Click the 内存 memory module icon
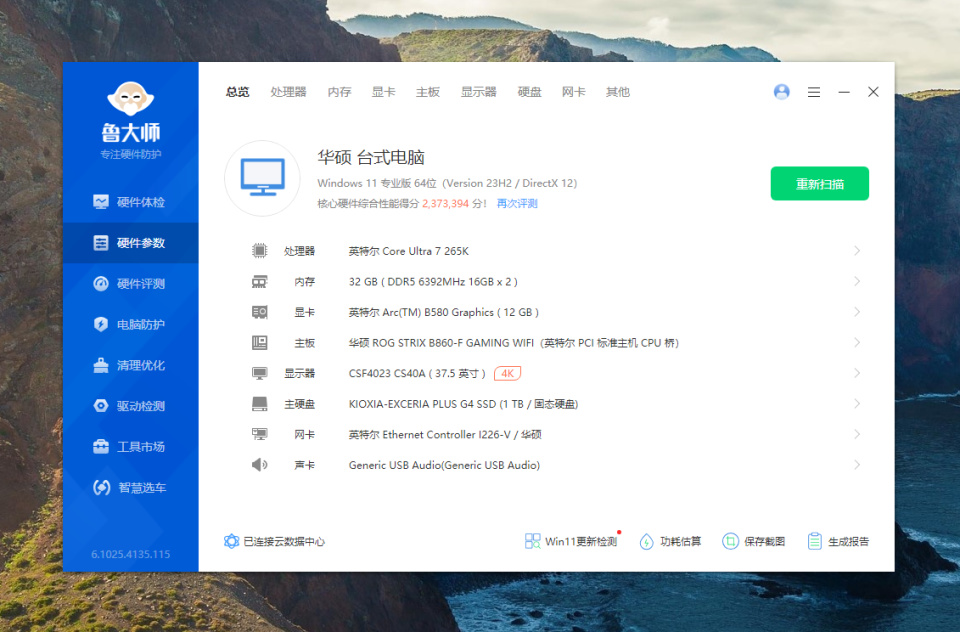 260,282
